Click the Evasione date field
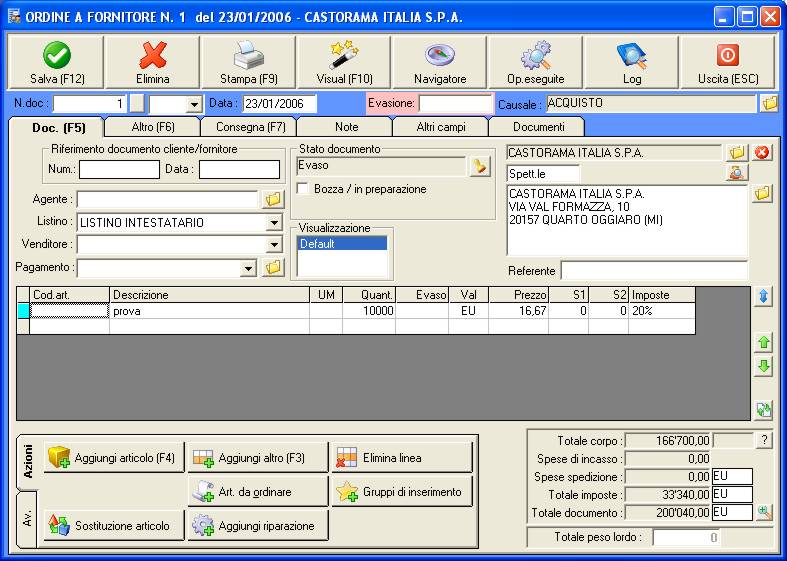This screenshot has width=787, height=561. pyautogui.click(x=456, y=104)
